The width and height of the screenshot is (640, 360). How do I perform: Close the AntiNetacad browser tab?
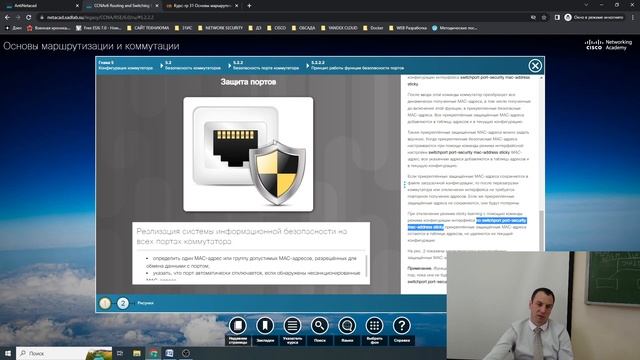click(x=77, y=6)
